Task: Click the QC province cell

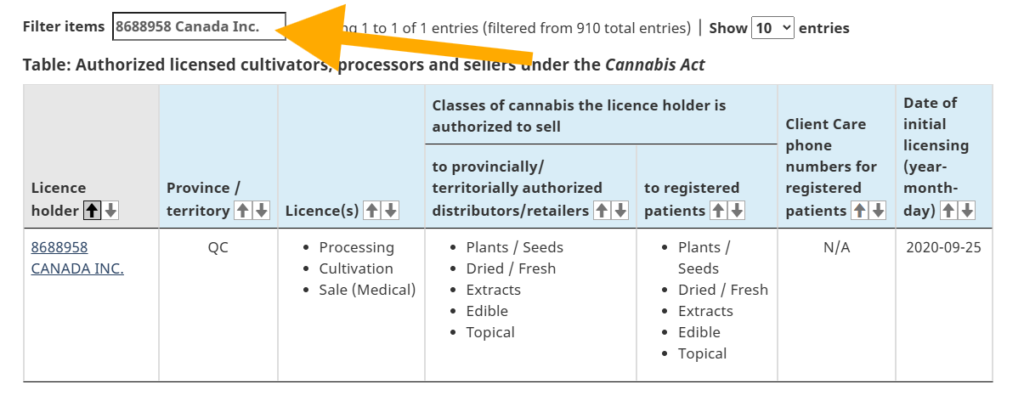Action: 218,248
